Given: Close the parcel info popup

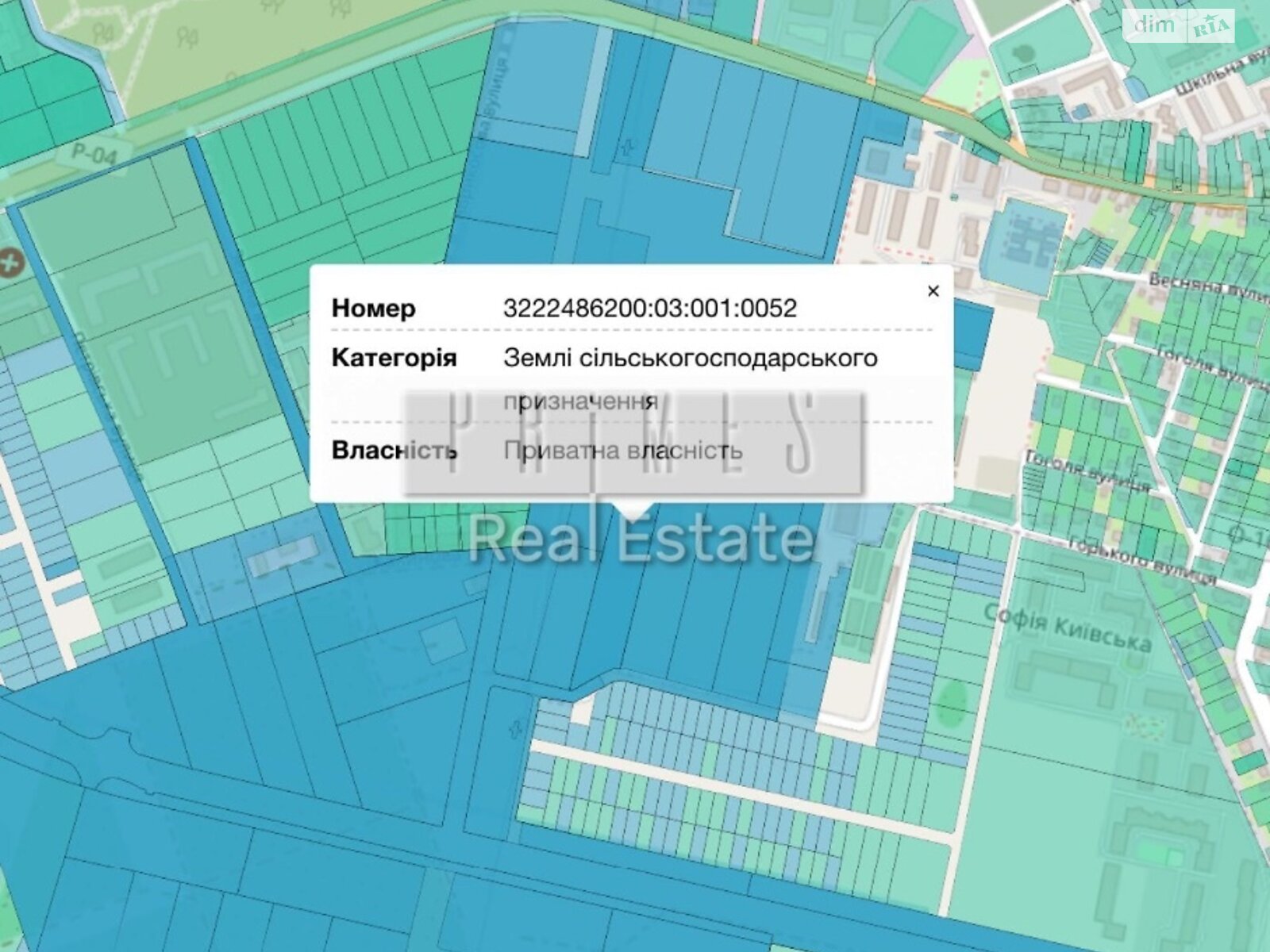Looking at the screenshot, I should (x=933, y=291).
